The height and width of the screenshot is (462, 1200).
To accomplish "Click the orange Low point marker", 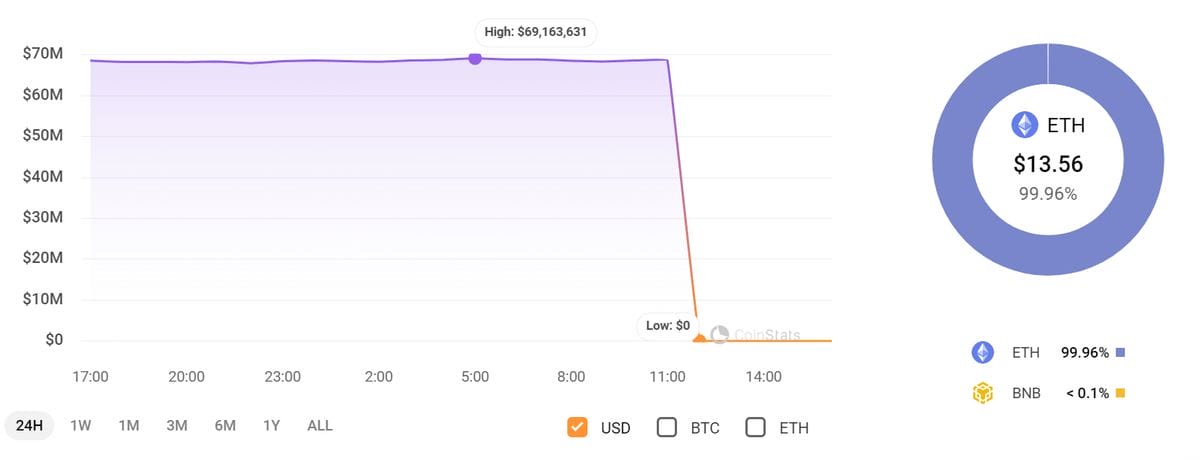I will click(x=699, y=339).
